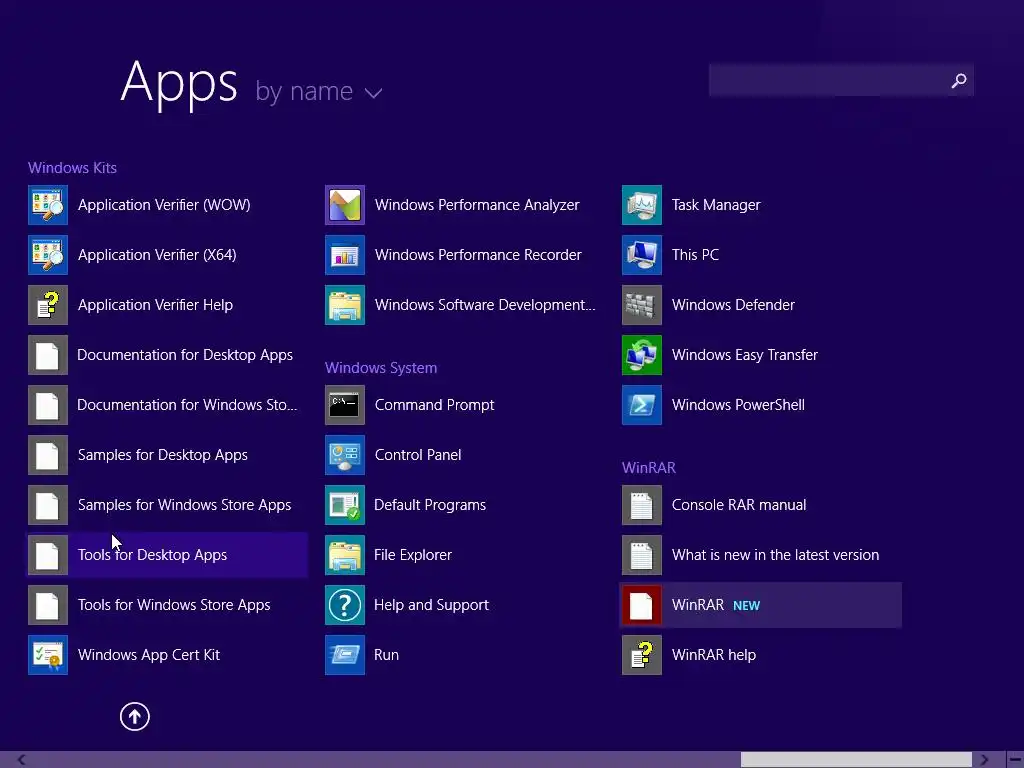
Task: Click the up arrow to return to Start
Action: (x=135, y=716)
